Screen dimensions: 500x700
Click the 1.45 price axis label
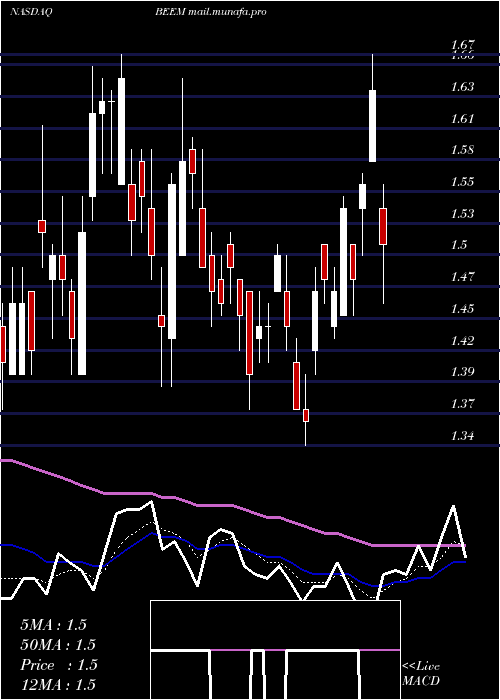462,308
